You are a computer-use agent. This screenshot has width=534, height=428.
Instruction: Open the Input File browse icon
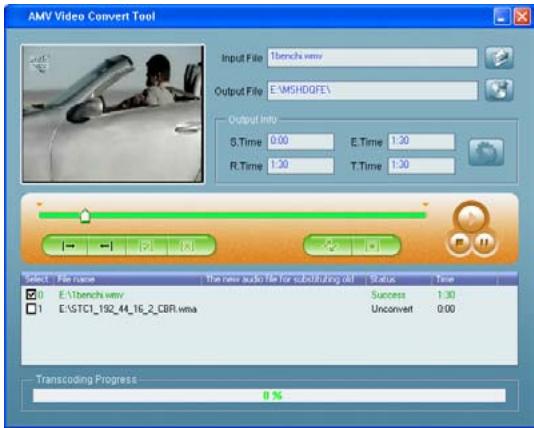[x=499, y=58]
